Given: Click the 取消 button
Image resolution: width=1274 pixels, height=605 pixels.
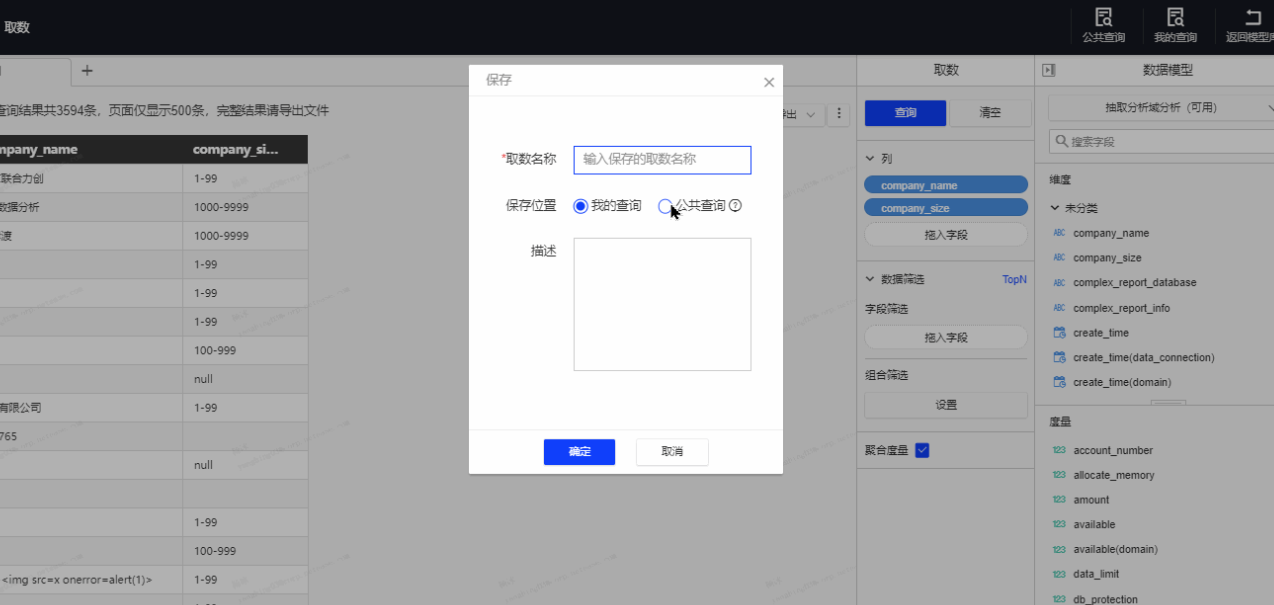Looking at the screenshot, I should [x=672, y=452].
